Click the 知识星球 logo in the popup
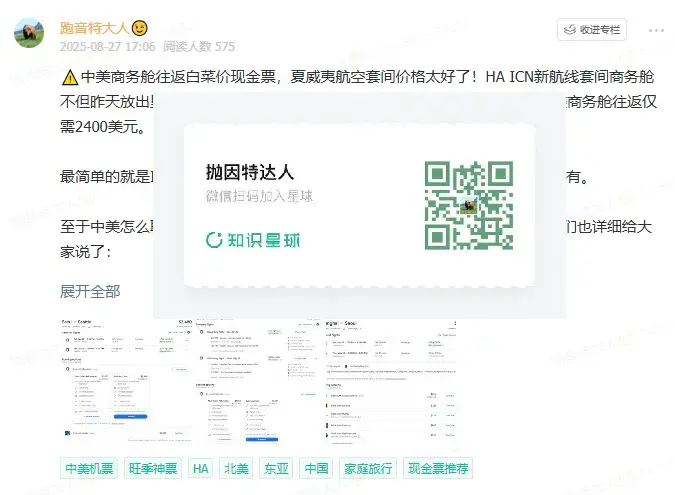Screen dimensions: 675x495 253,240
